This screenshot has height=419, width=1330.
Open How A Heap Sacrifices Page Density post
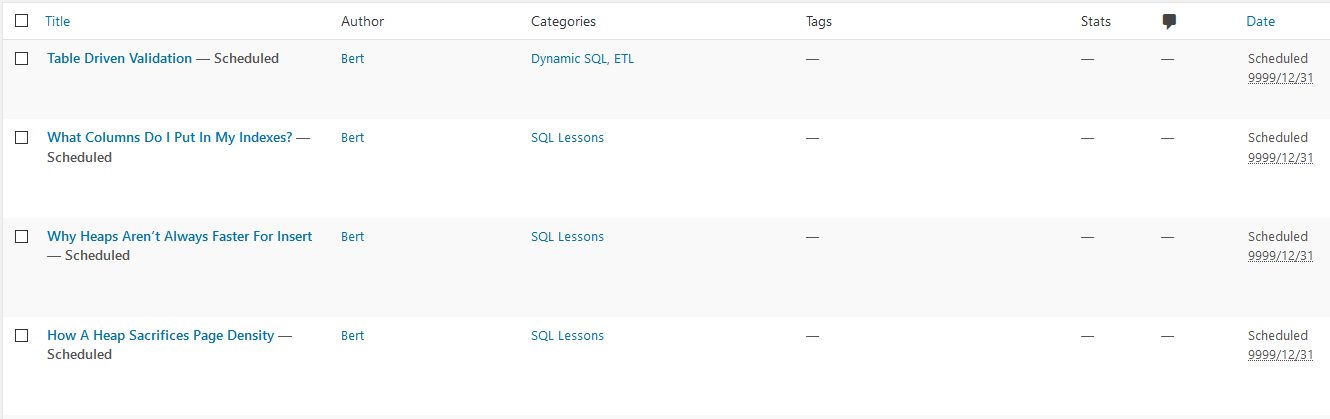point(160,336)
